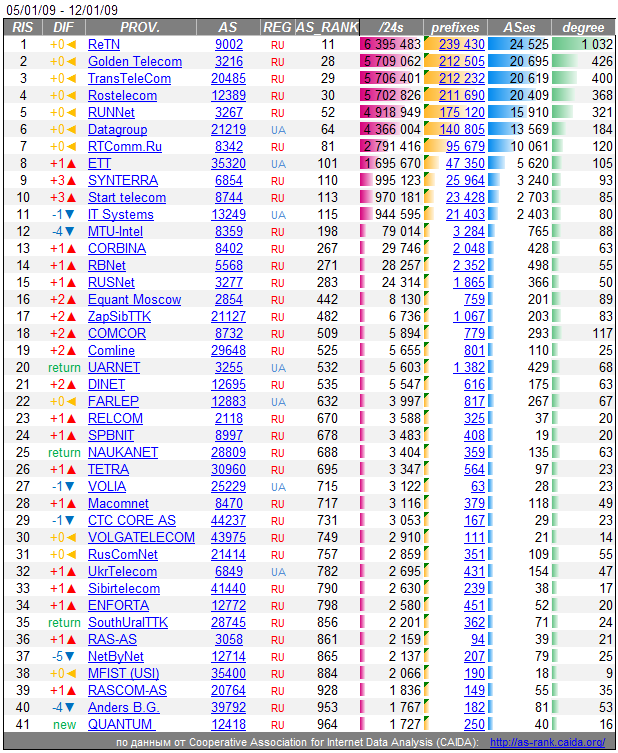Click the prefixes column header

pyautogui.click(x=455, y=27)
